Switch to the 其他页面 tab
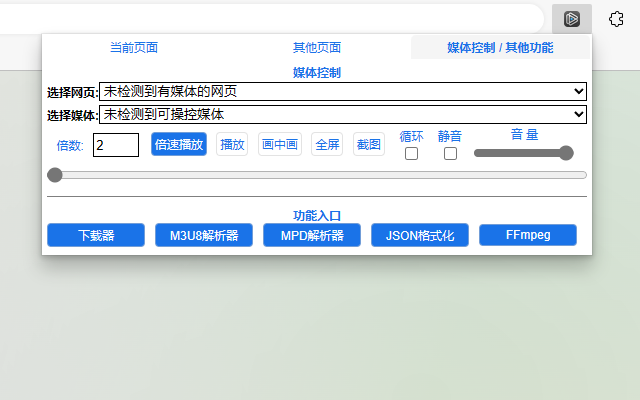This screenshot has width=640, height=400. [x=317, y=47]
